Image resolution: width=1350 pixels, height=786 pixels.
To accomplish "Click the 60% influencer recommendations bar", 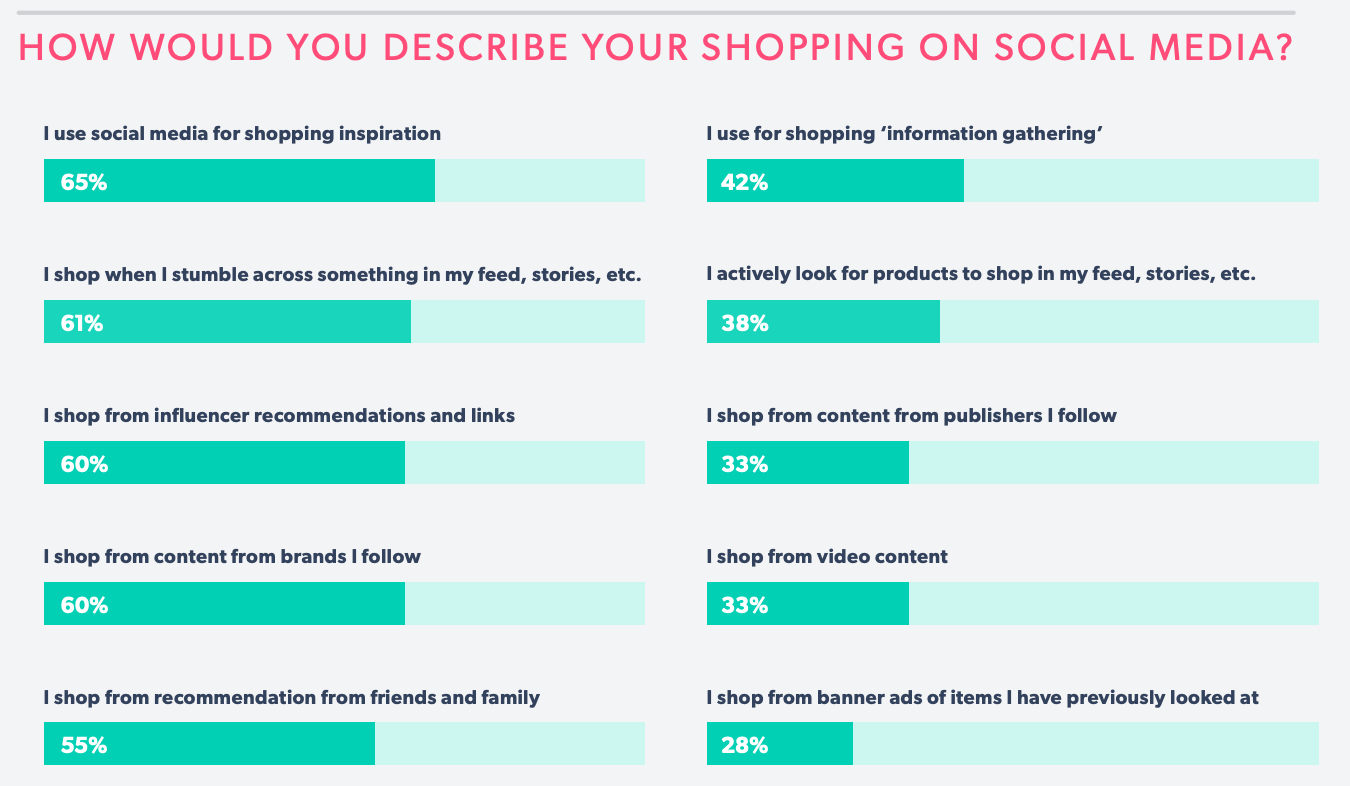I will [224, 463].
